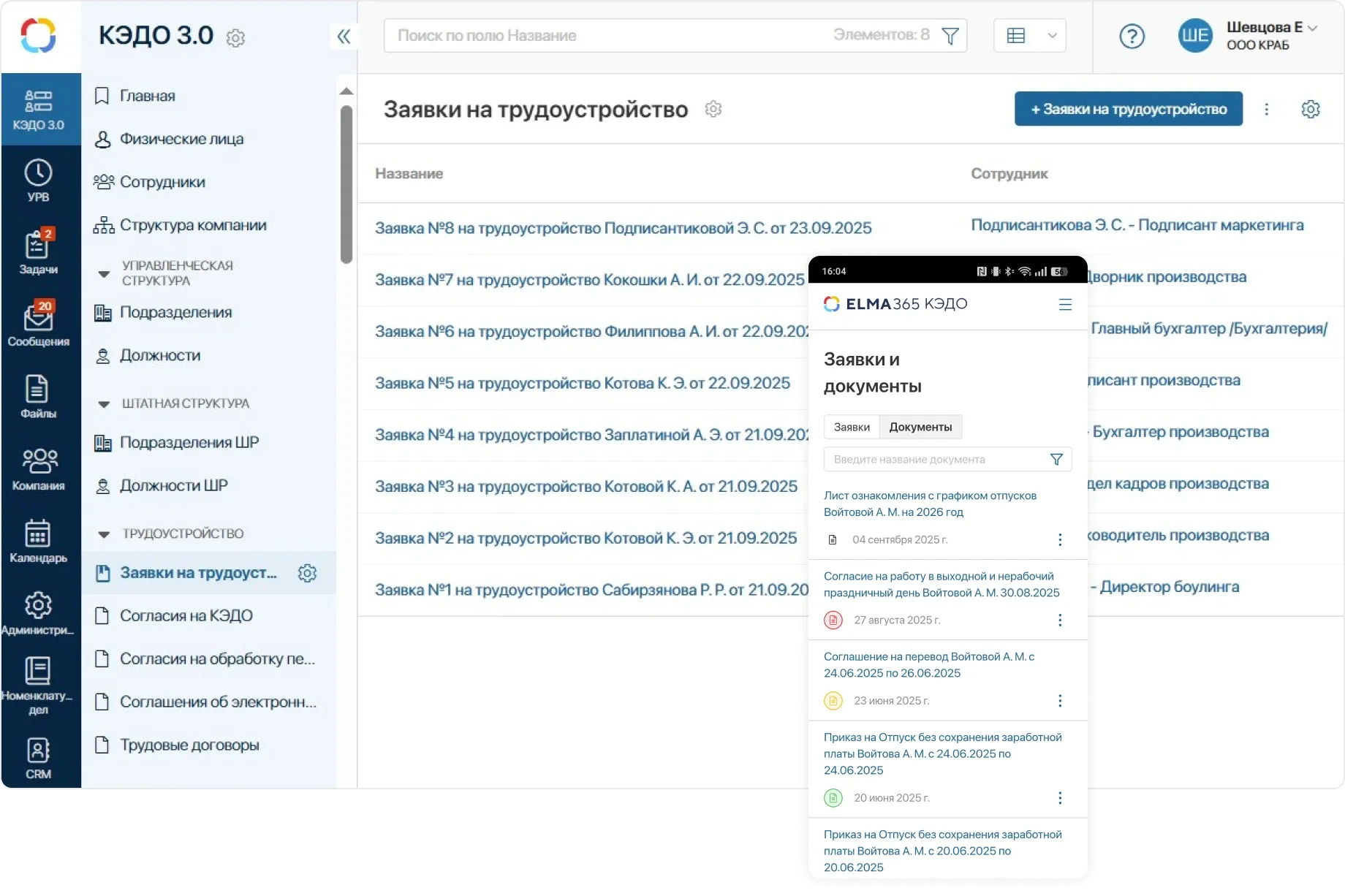Open the Календарь sidebar icon

point(38,541)
